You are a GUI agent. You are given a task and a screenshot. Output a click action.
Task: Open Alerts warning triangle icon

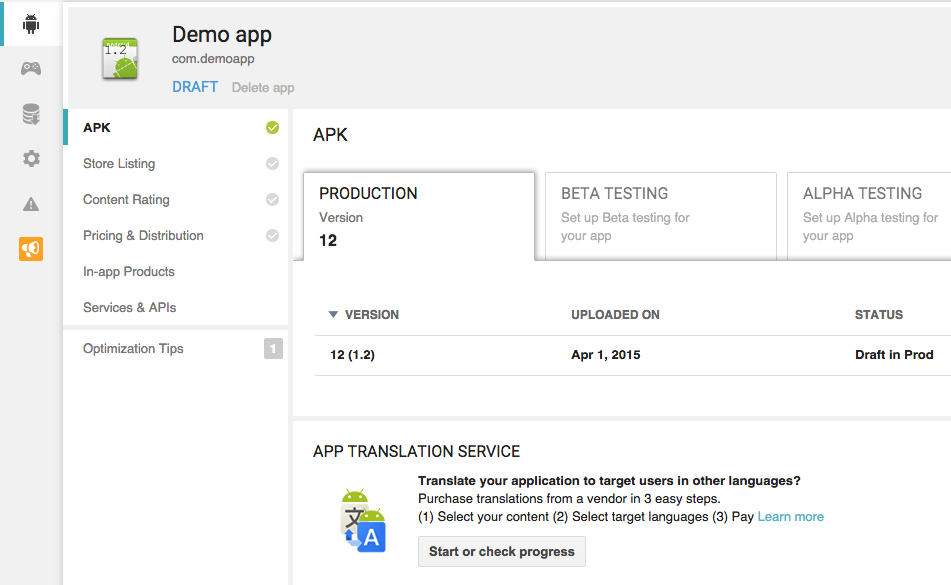click(x=31, y=204)
